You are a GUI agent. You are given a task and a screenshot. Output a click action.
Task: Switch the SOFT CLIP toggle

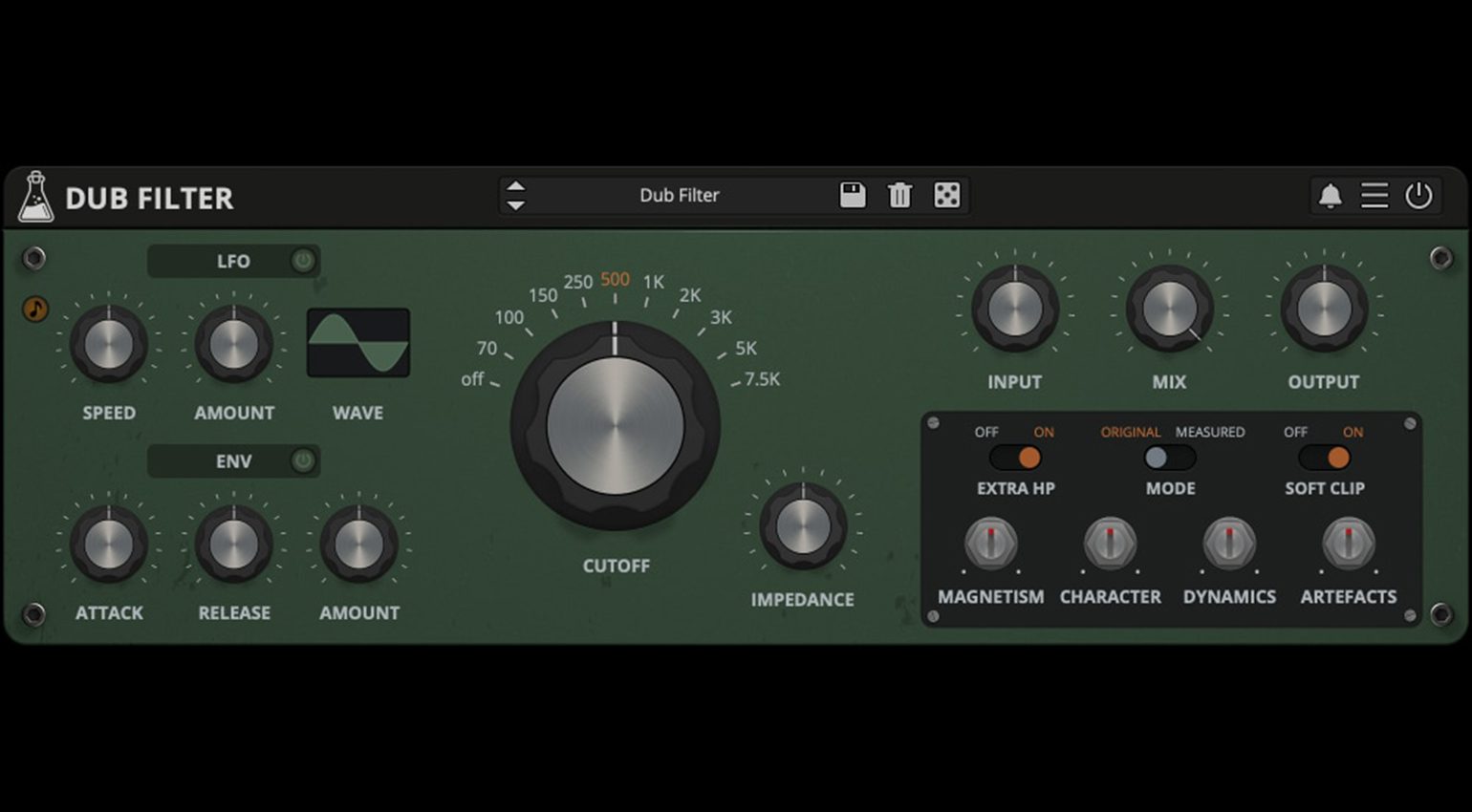1324,458
